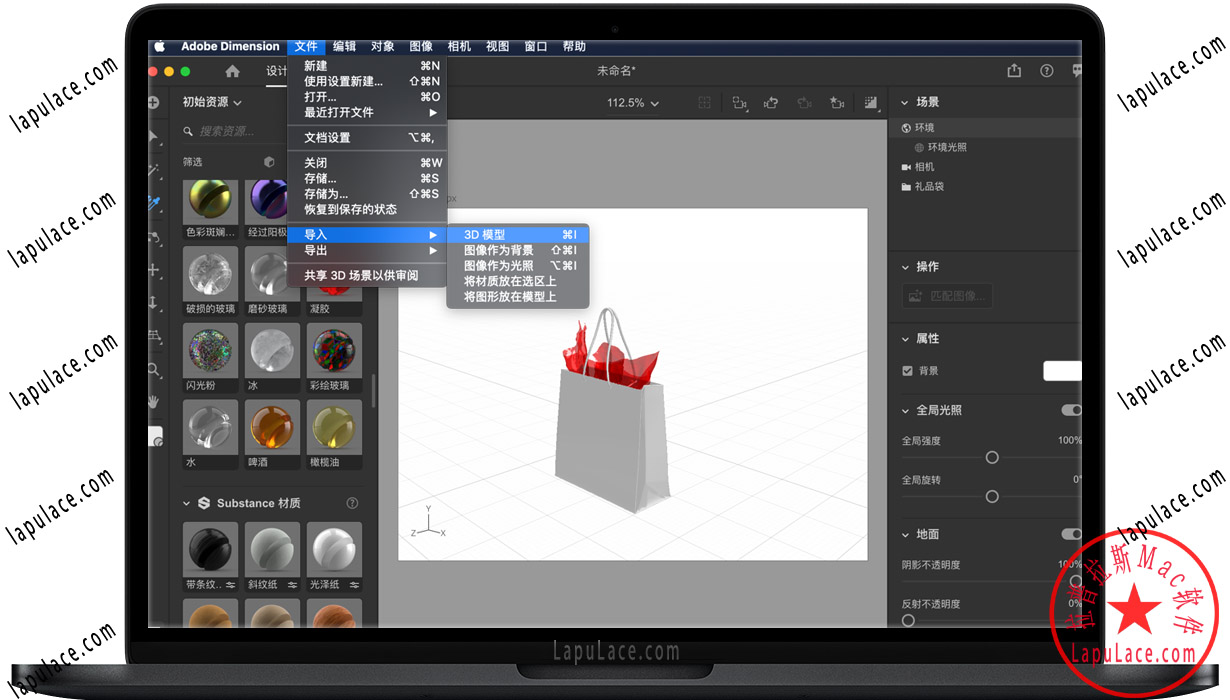Uncheck the 背景 checkbox in 属性 panel
Screen dimensions: 1230x700
click(906, 370)
